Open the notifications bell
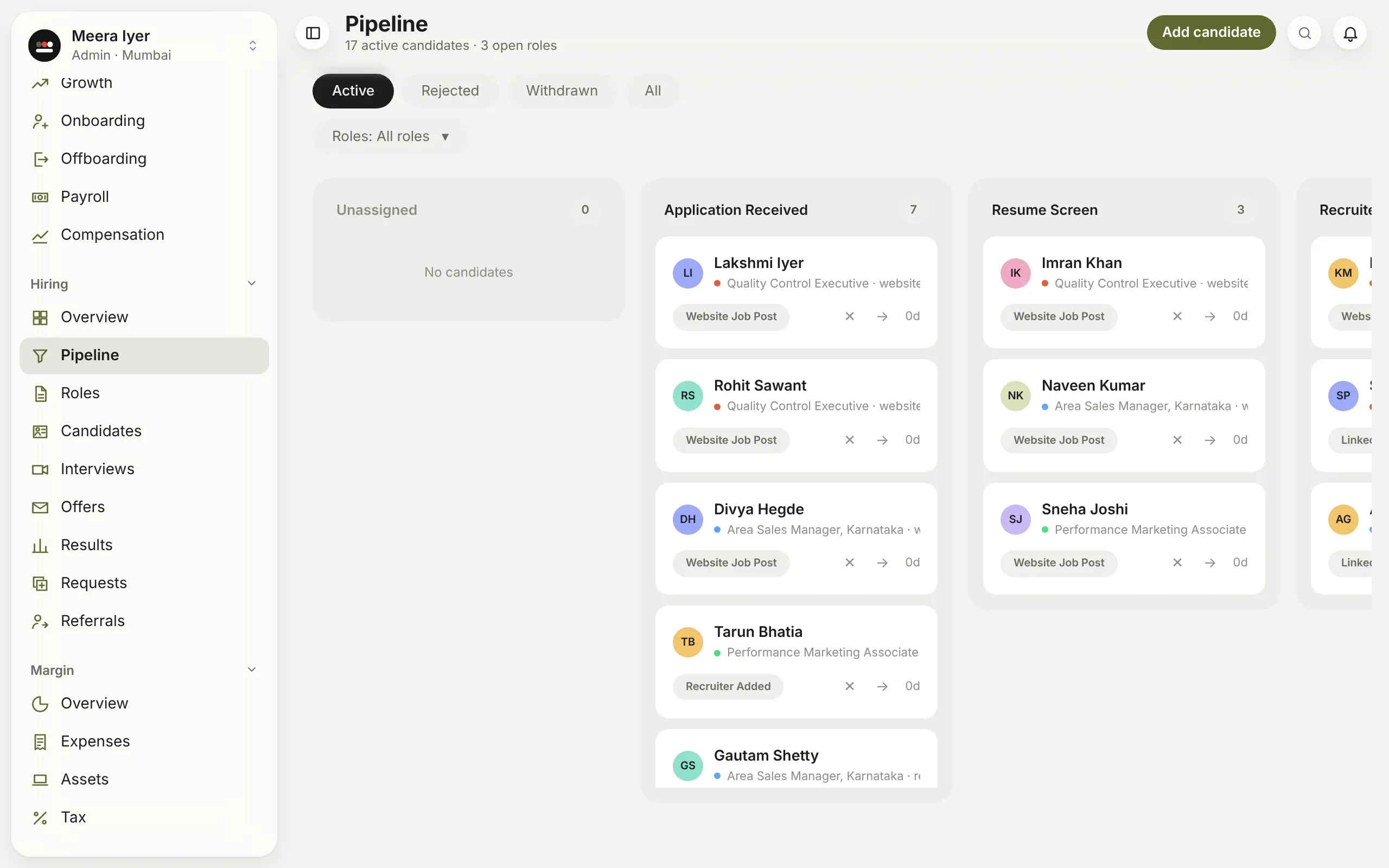The image size is (1389, 868). [1350, 33]
